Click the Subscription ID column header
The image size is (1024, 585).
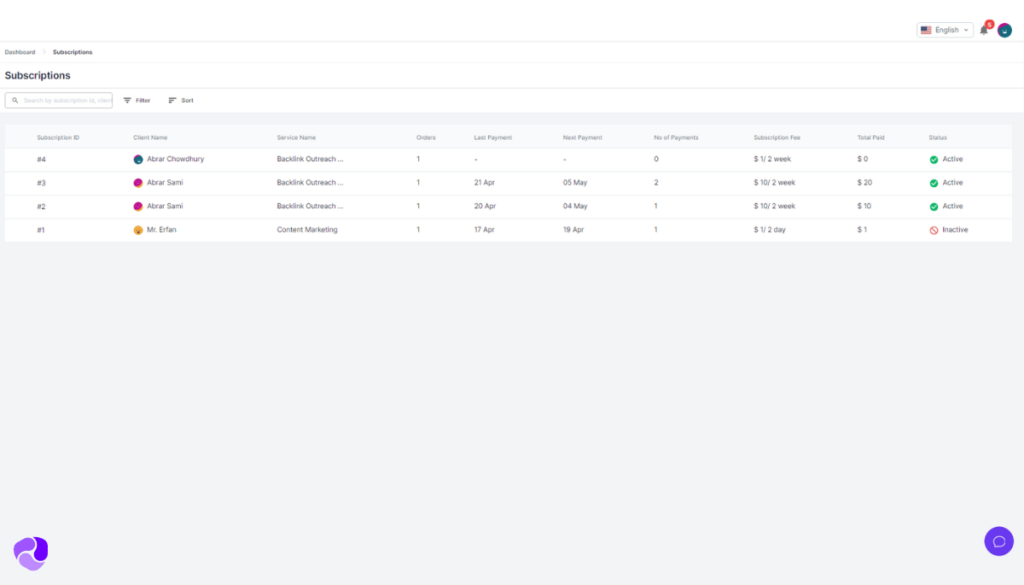58,137
